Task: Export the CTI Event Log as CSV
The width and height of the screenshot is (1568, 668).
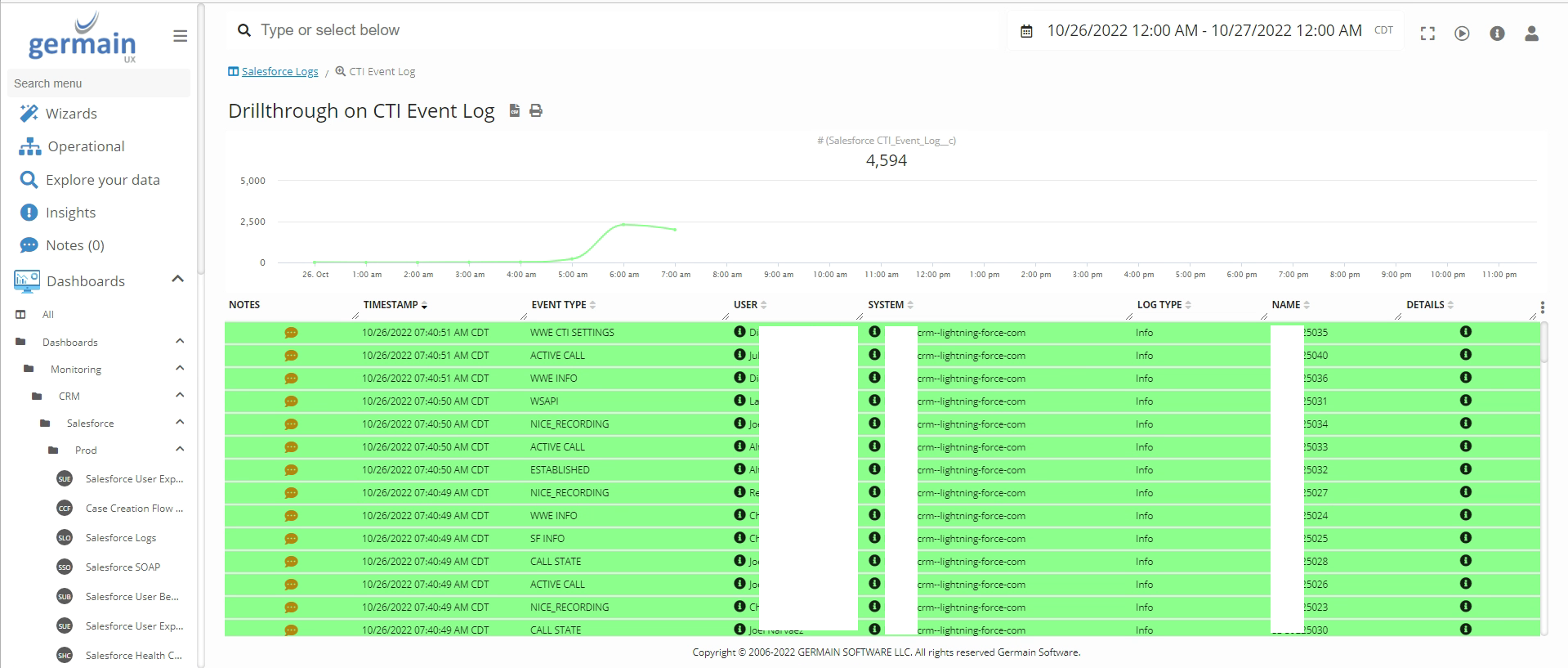Action: click(515, 110)
